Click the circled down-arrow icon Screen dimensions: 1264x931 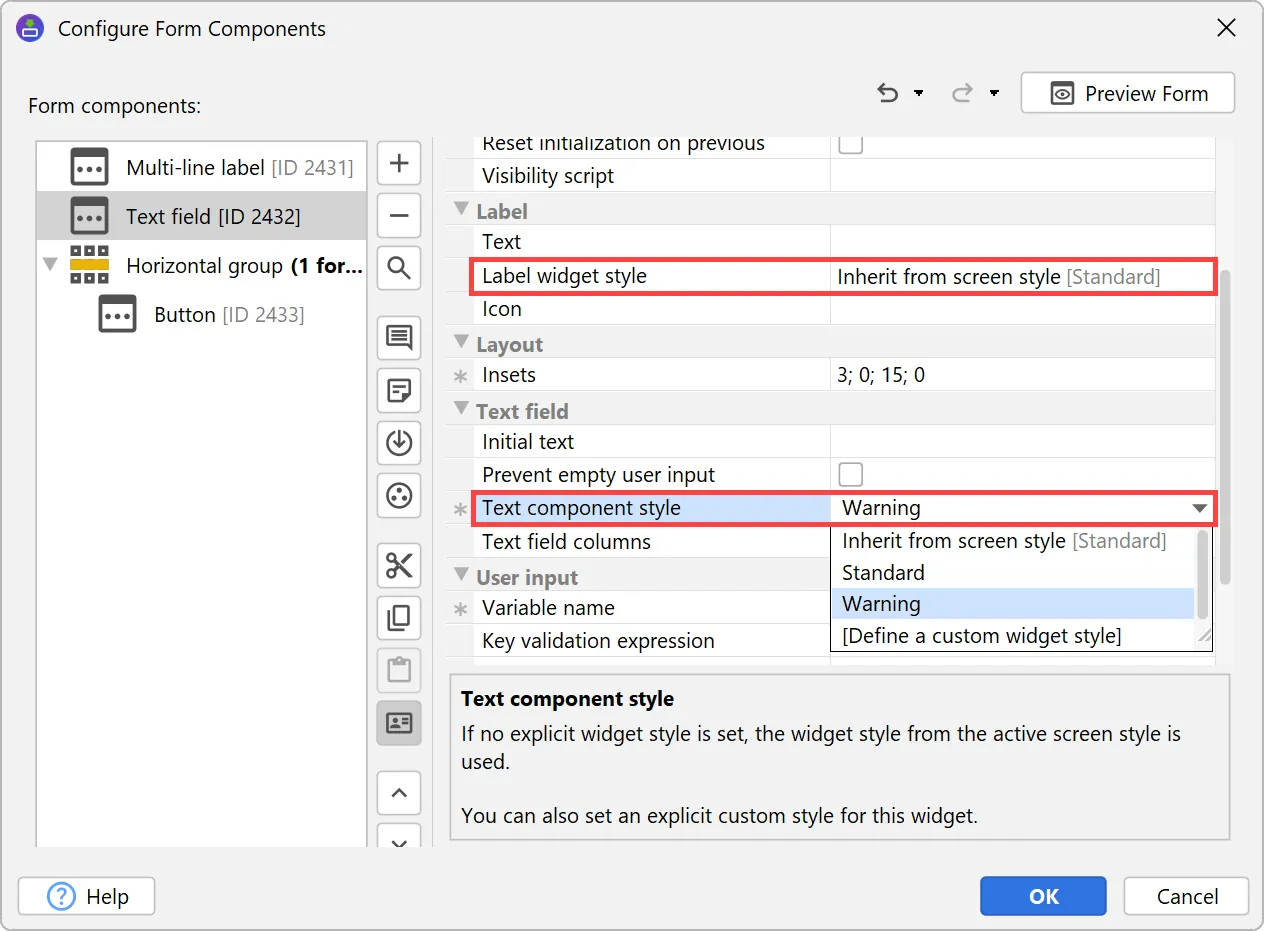point(399,442)
